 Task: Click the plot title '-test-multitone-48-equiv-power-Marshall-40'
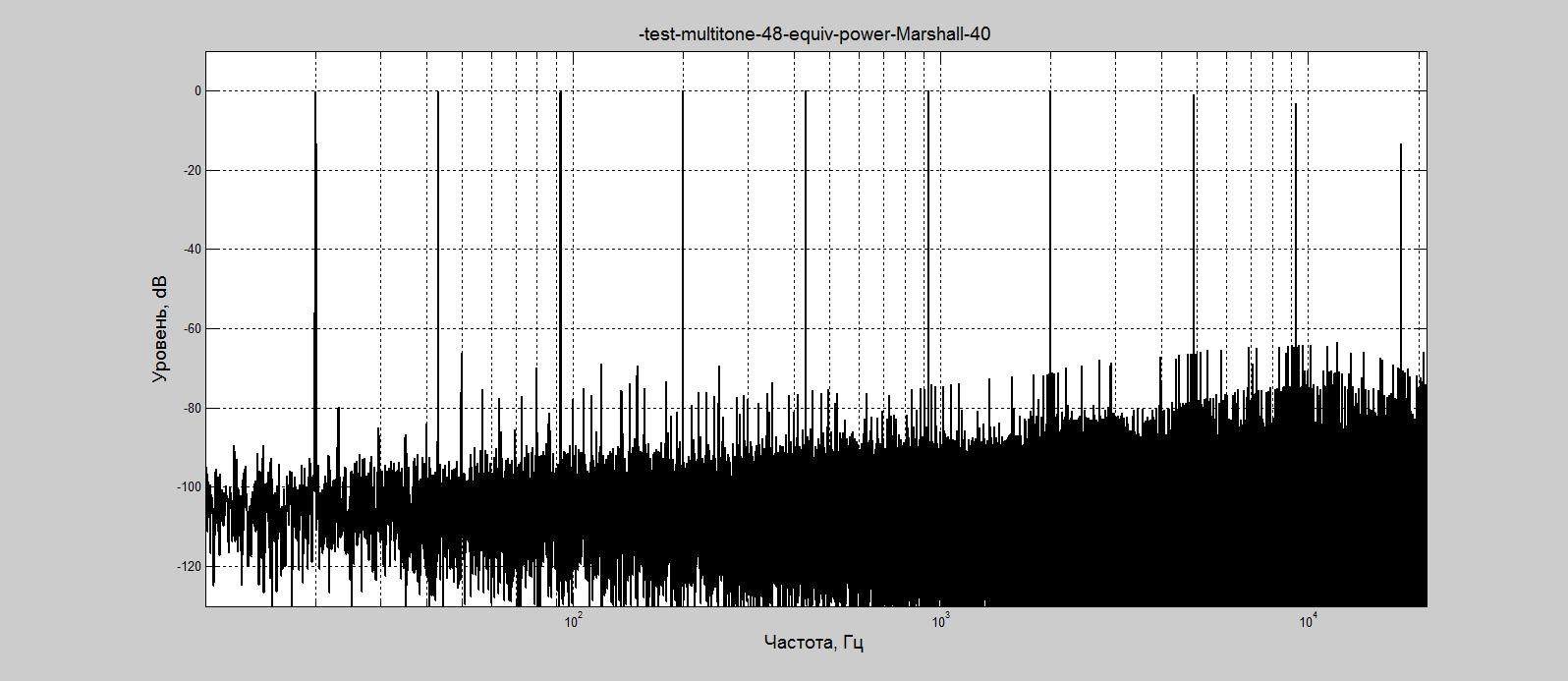[814, 34]
